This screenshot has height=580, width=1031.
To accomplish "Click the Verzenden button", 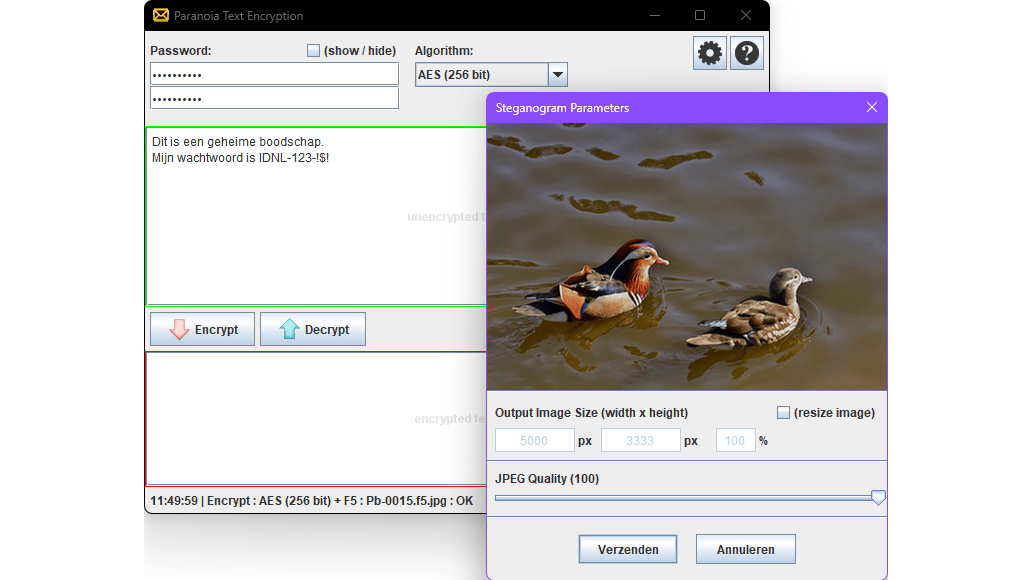I will (628, 549).
